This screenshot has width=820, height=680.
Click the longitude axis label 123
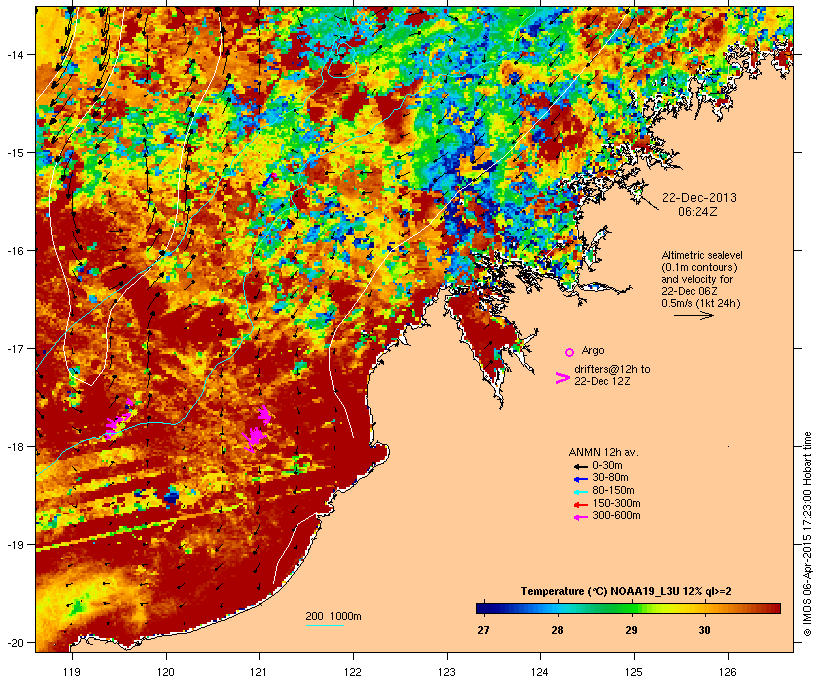(x=447, y=672)
